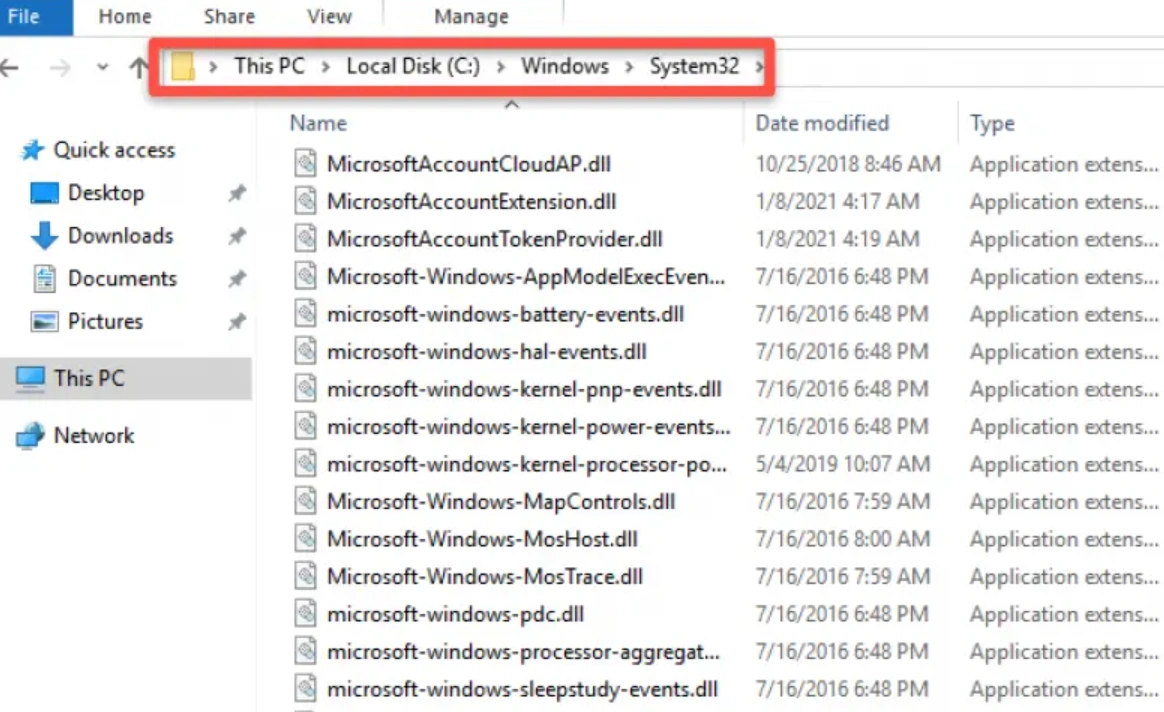Click icon of MicrosoftAccountCloudAP.dll
The image size is (1164, 712).
305,163
